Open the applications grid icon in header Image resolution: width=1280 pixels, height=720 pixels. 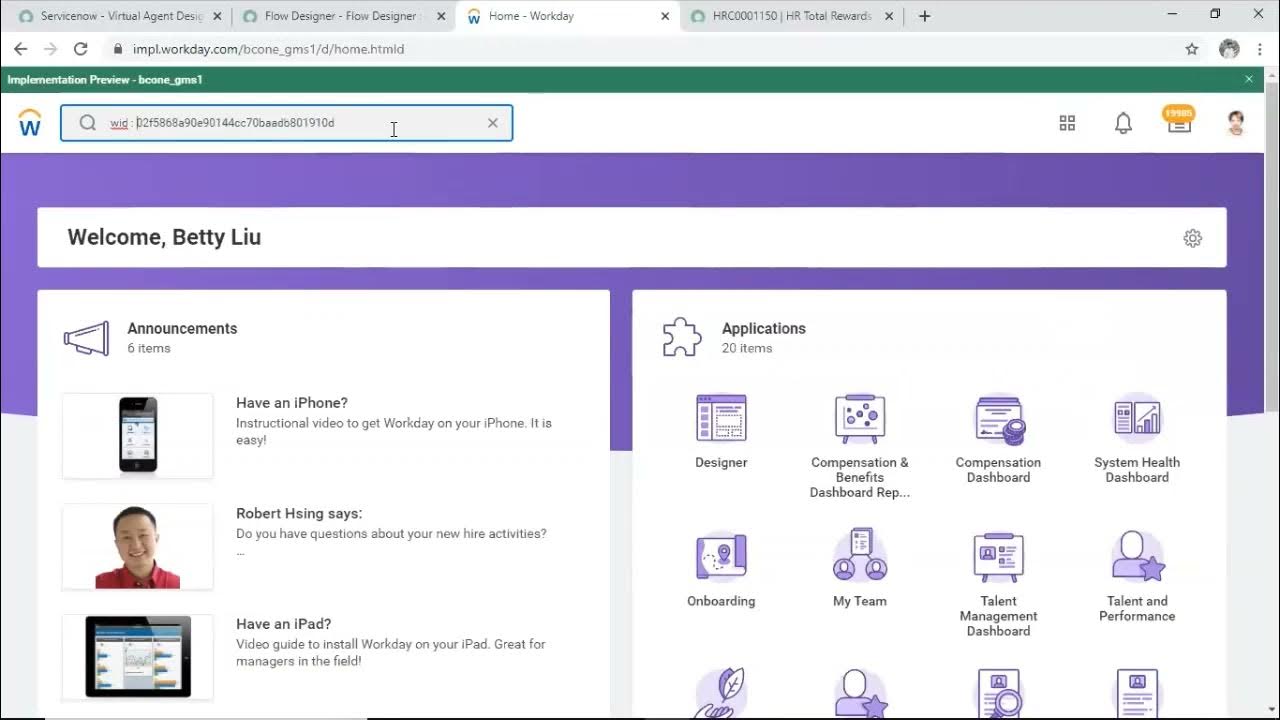(1067, 123)
